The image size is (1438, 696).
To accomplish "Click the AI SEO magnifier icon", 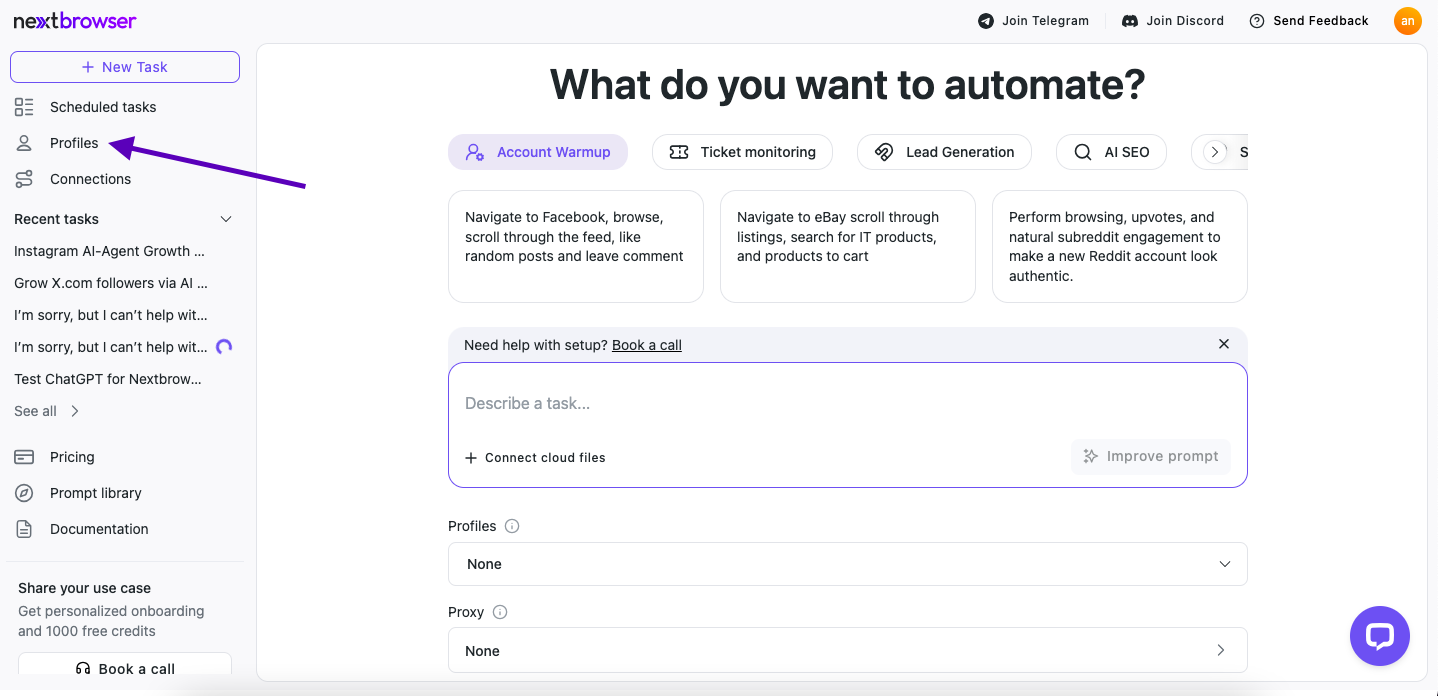I will point(1083,152).
